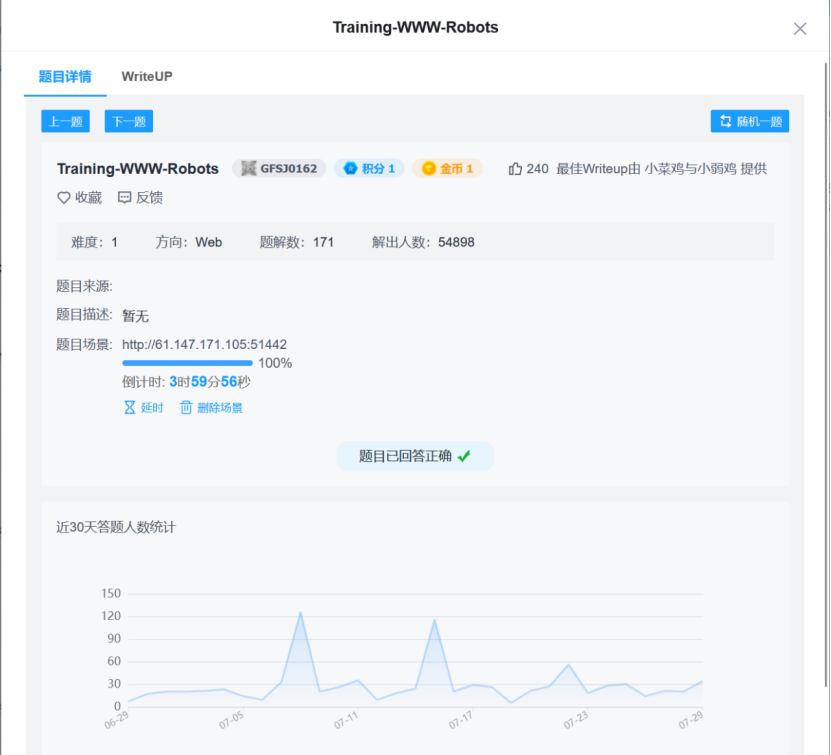The width and height of the screenshot is (831, 755).
Task: Click the Training-WWW-Robots challenge heading
Action: point(138,168)
